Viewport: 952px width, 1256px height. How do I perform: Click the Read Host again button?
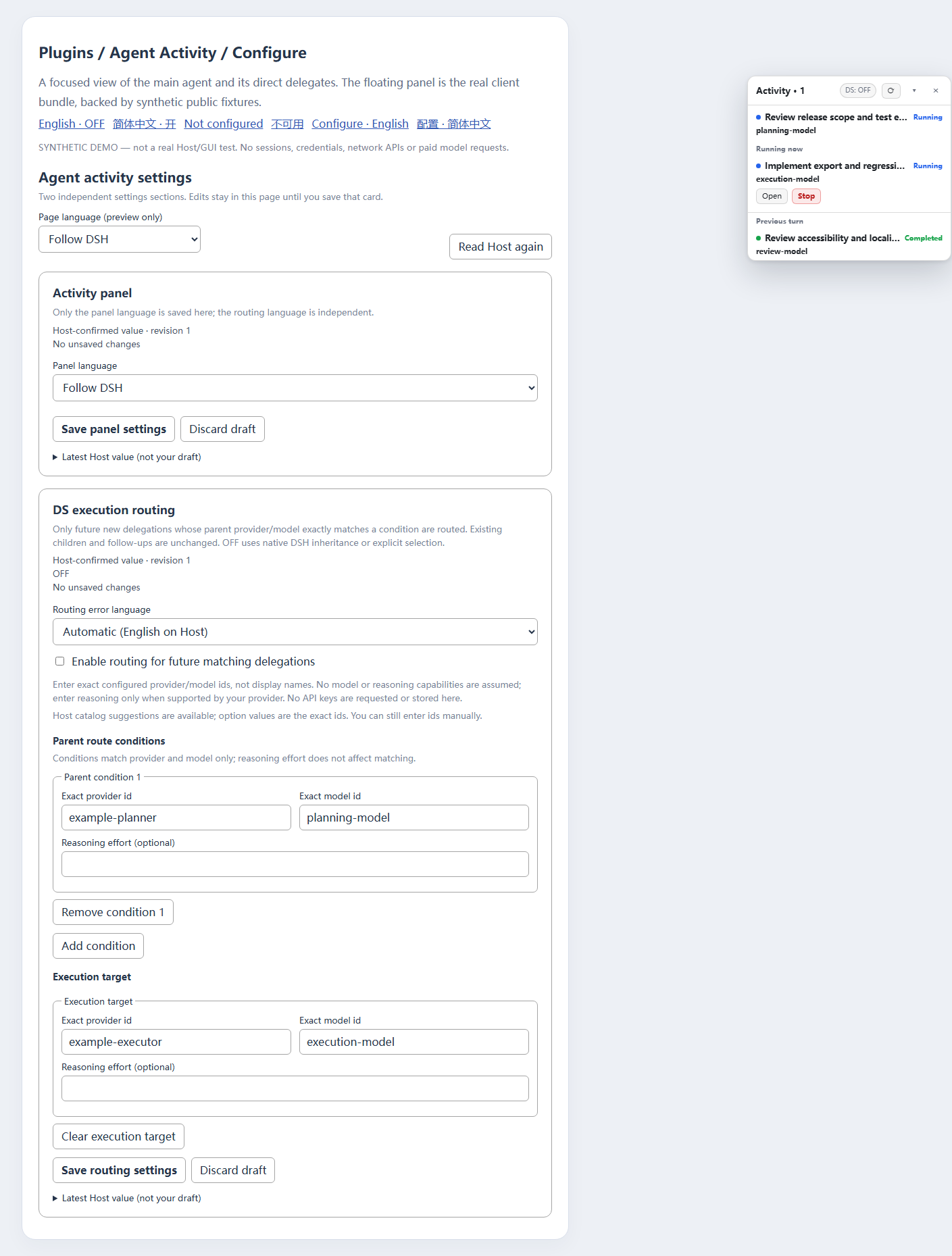point(501,247)
